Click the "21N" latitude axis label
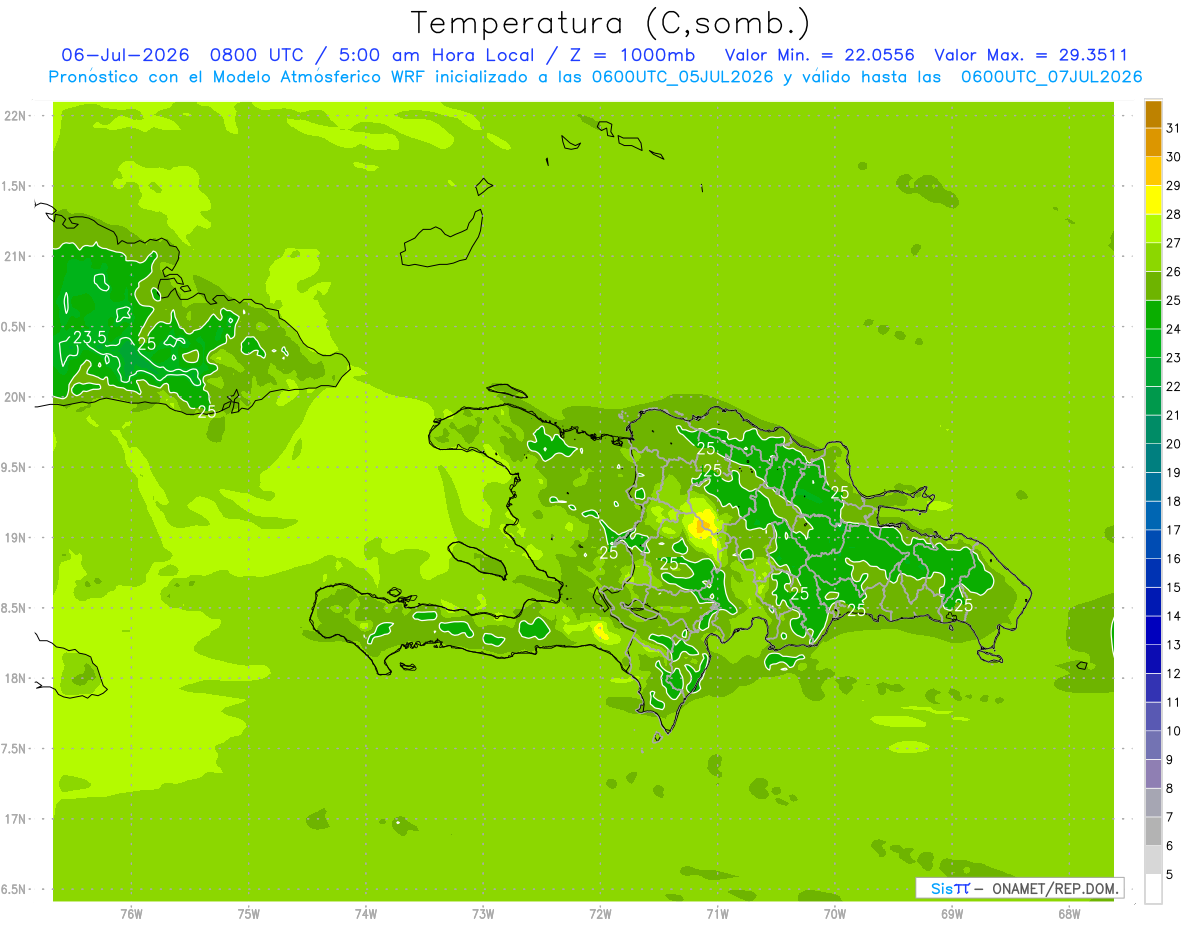Viewport: 1200px width, 927px height. point(14,256)
